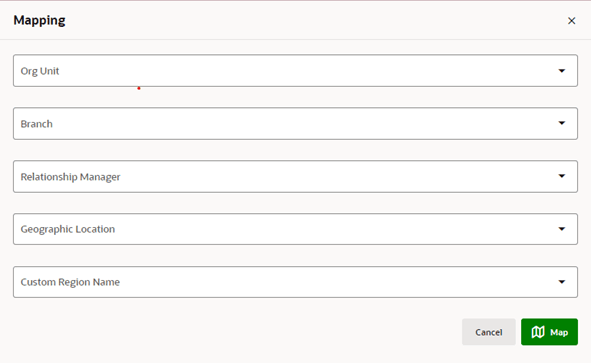Image resolution: width=591 pixels, height=363 pixels.
Task: Submit using the green Map button
Action: coord(549,332)
